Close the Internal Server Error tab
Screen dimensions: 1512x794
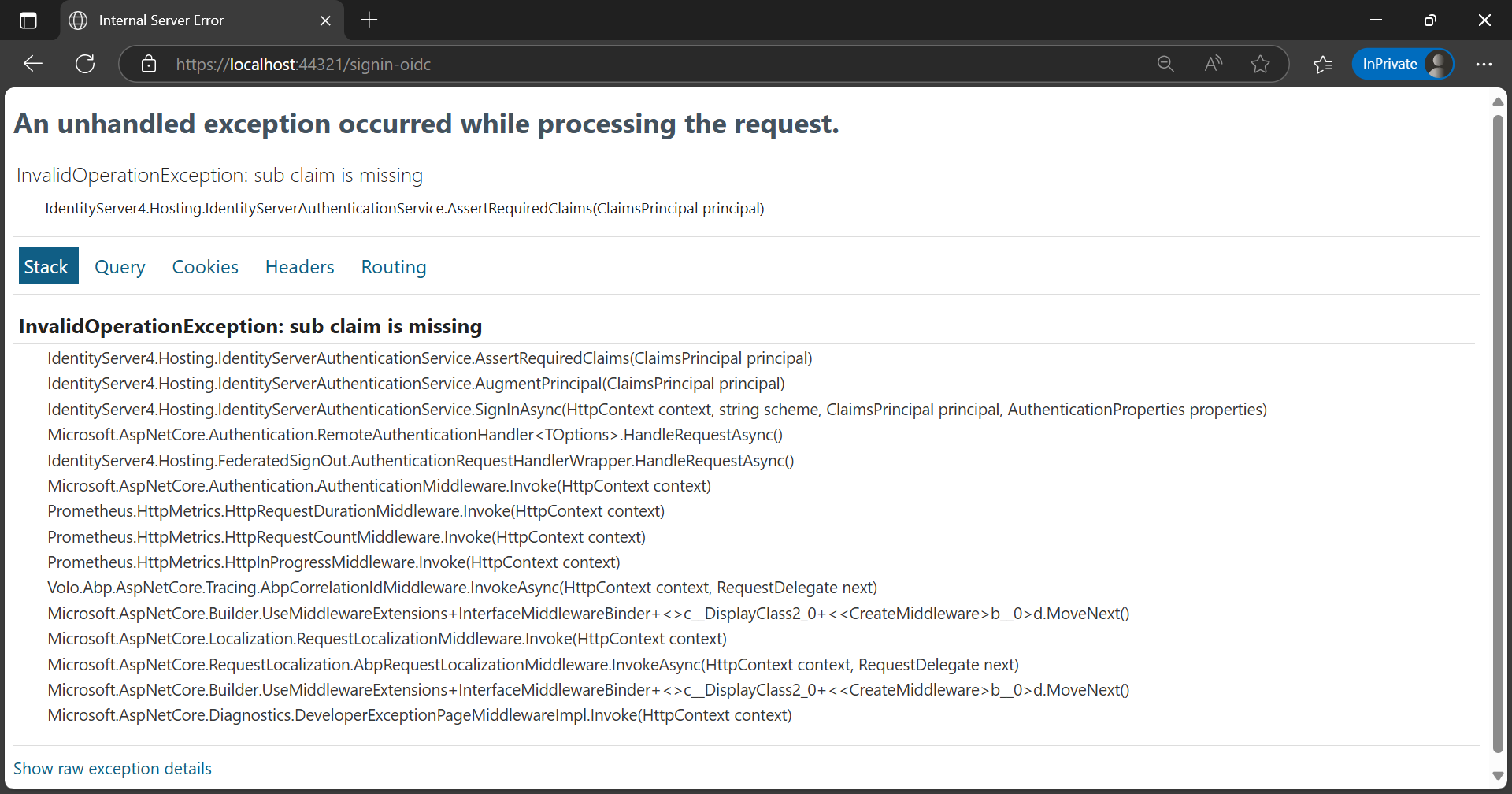coord(325,20)
